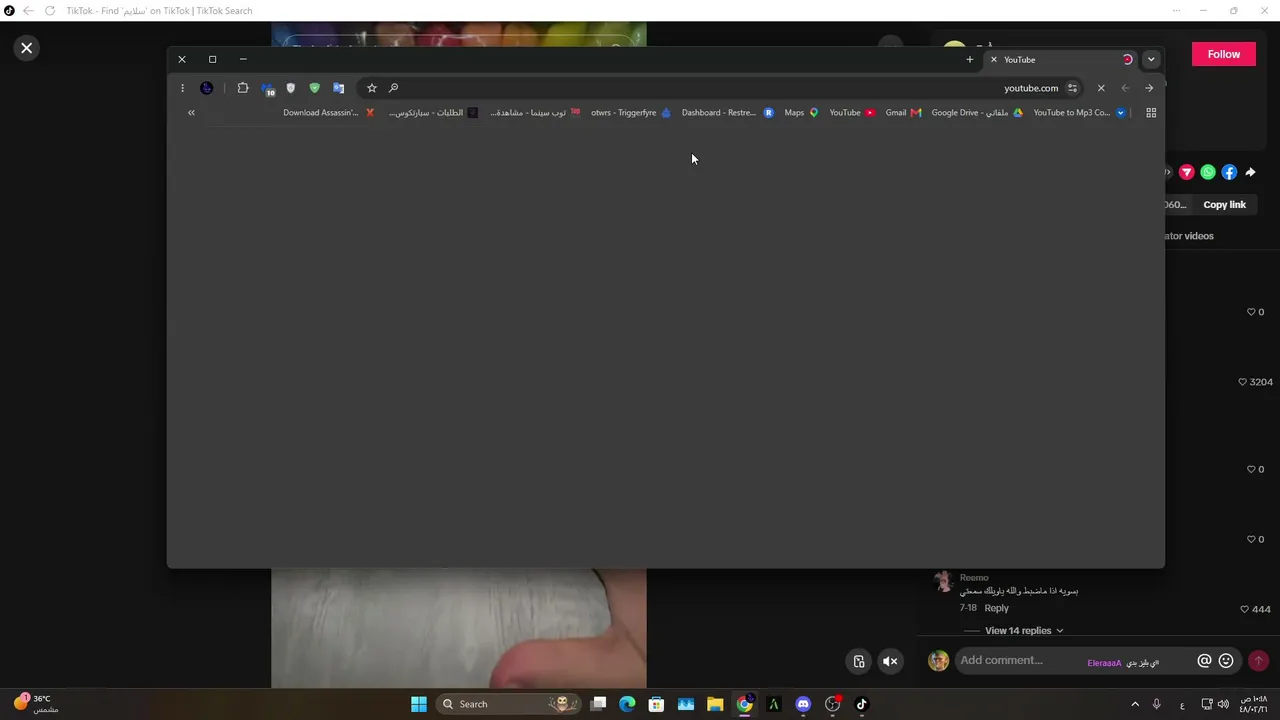Screen dimensions: 1280x720
Task: Click the microphone icon in system tray
Action: tap(1157, 704)
